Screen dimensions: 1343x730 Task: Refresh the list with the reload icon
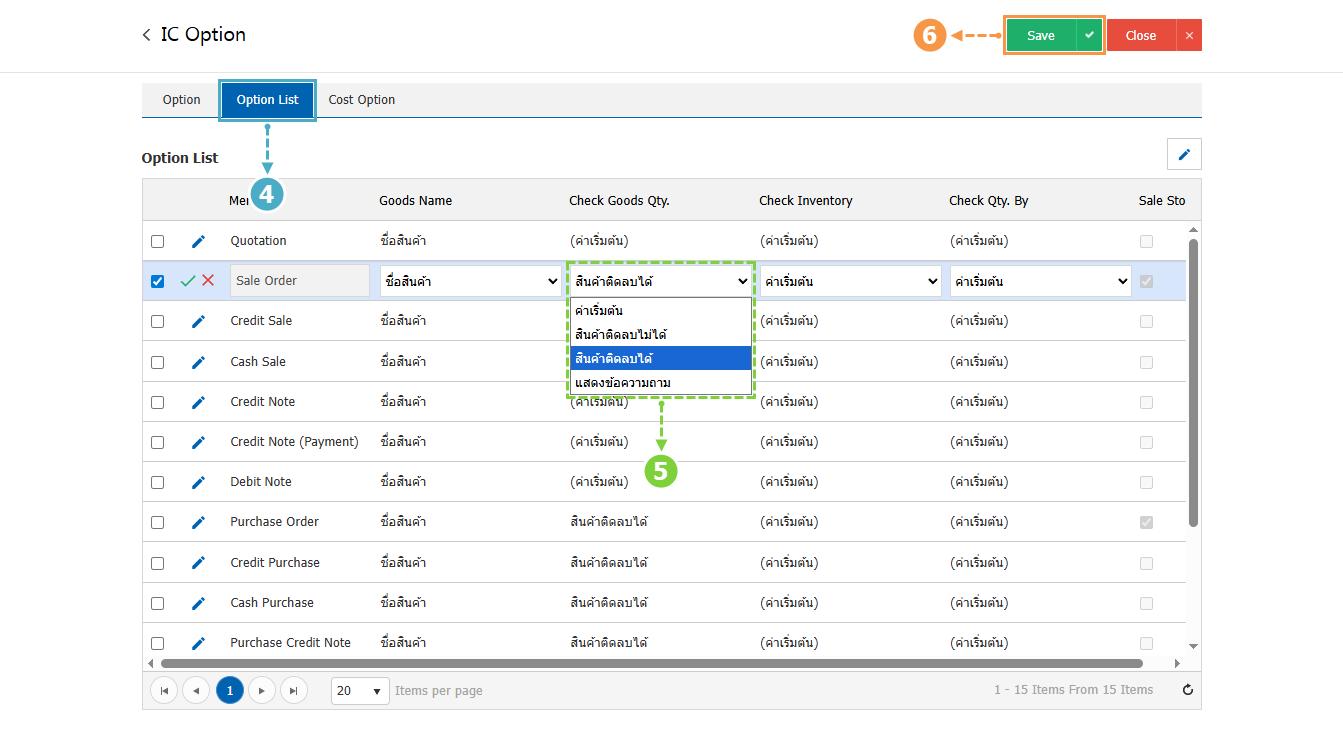pyautogui.click(x=1187, y=690)
